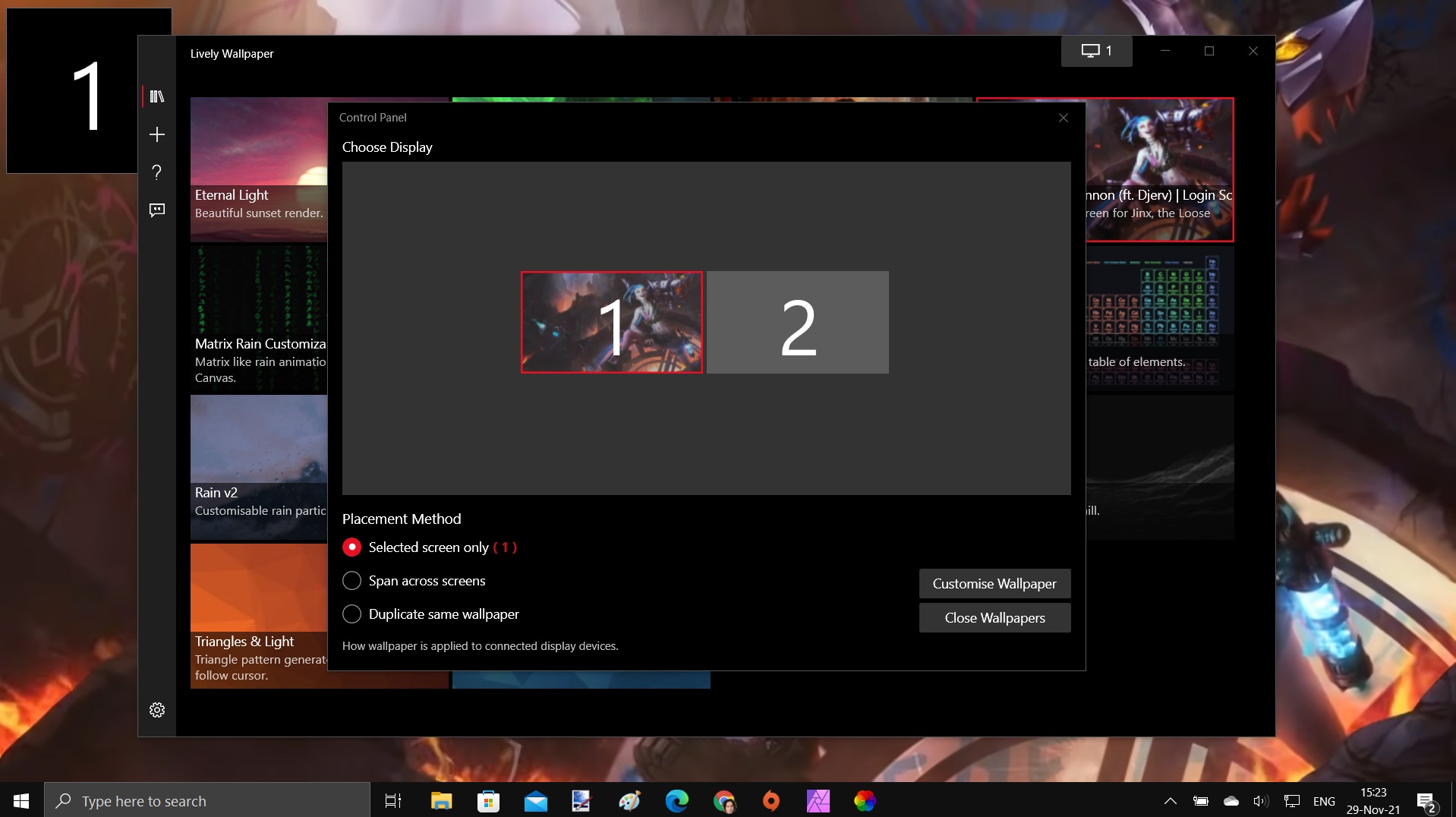
Task: Choose display 1 thumbnail with Jinx wallpaper
Action: click(x=611, y=323)
